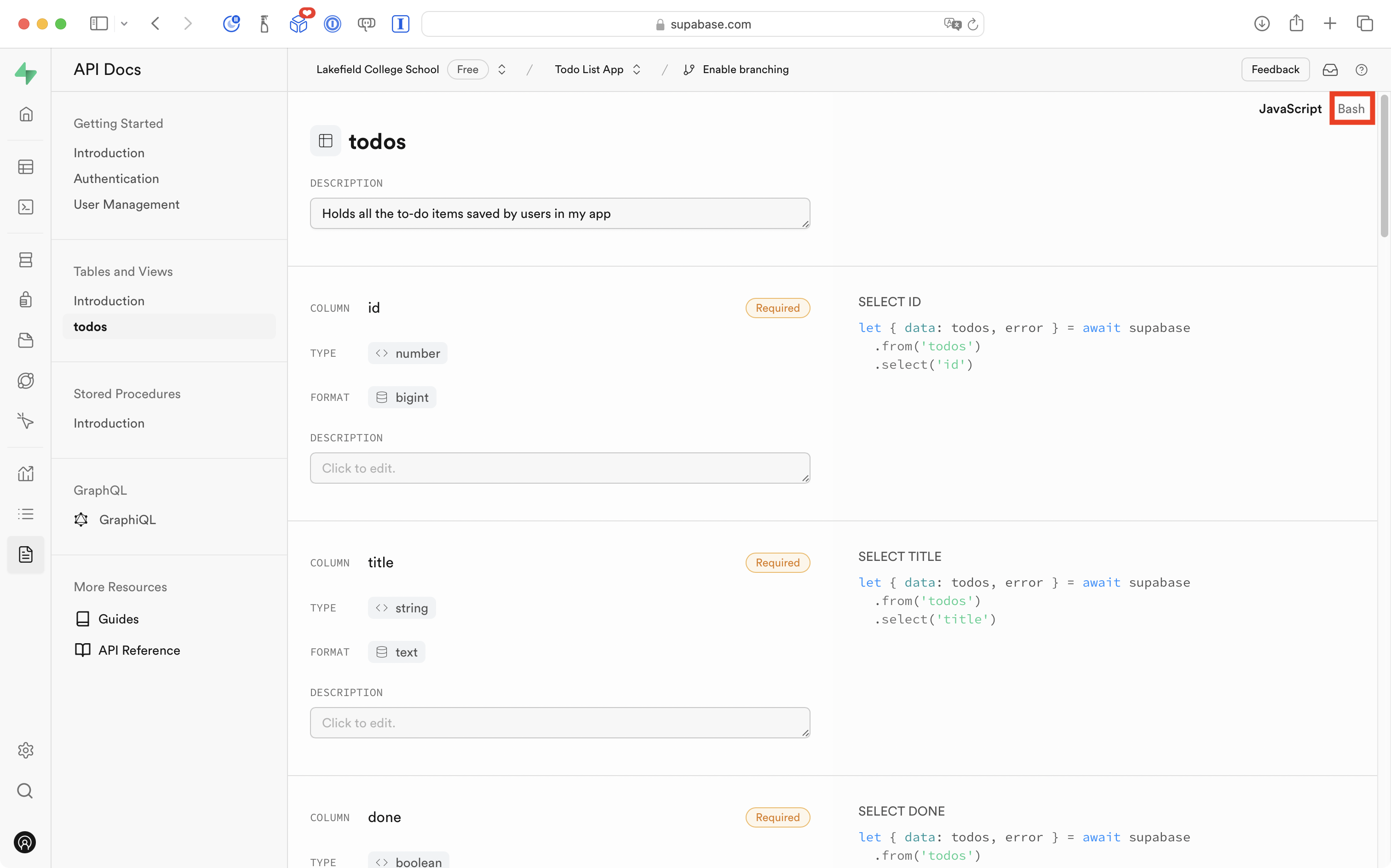Select todos in Tables and Views
1391x868 pixels.
(x=91, y=326)
